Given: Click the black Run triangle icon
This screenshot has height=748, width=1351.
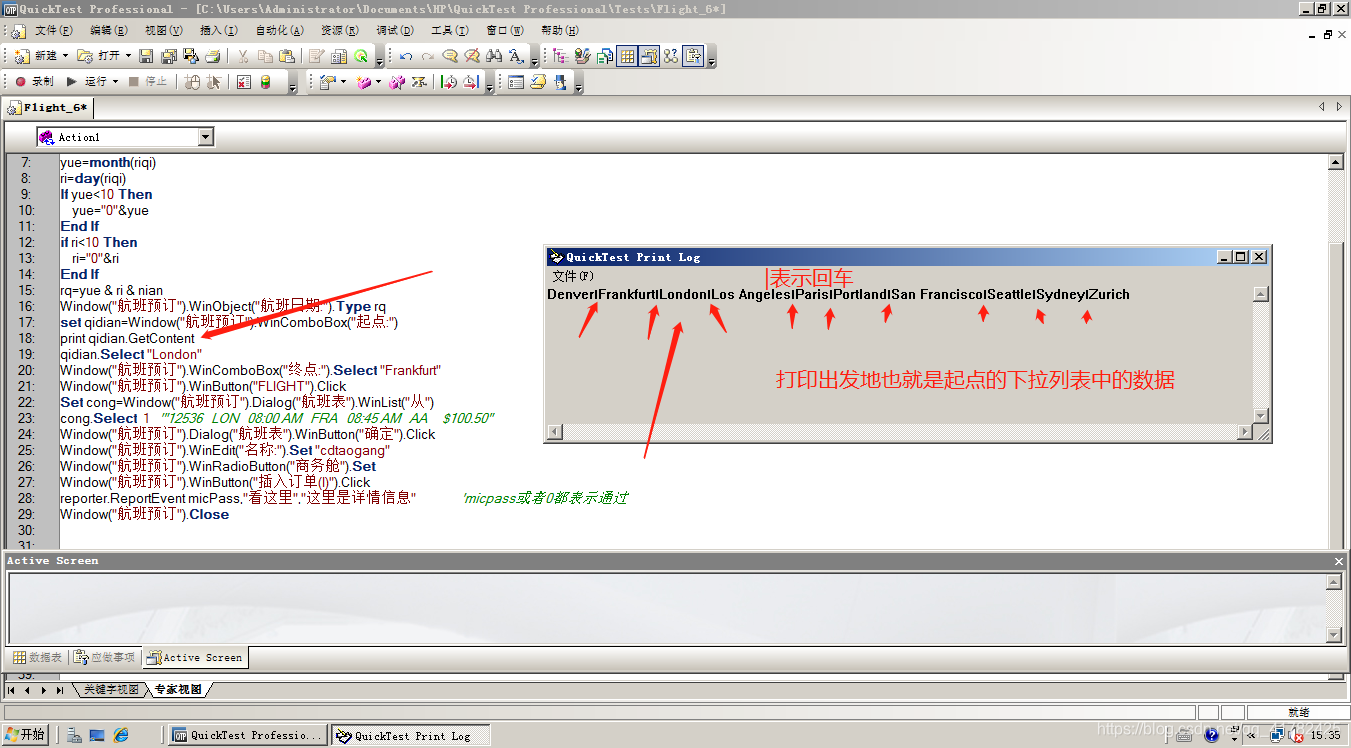Looking at the screenshot, I should pyautogui.click(x=72, y=82).
